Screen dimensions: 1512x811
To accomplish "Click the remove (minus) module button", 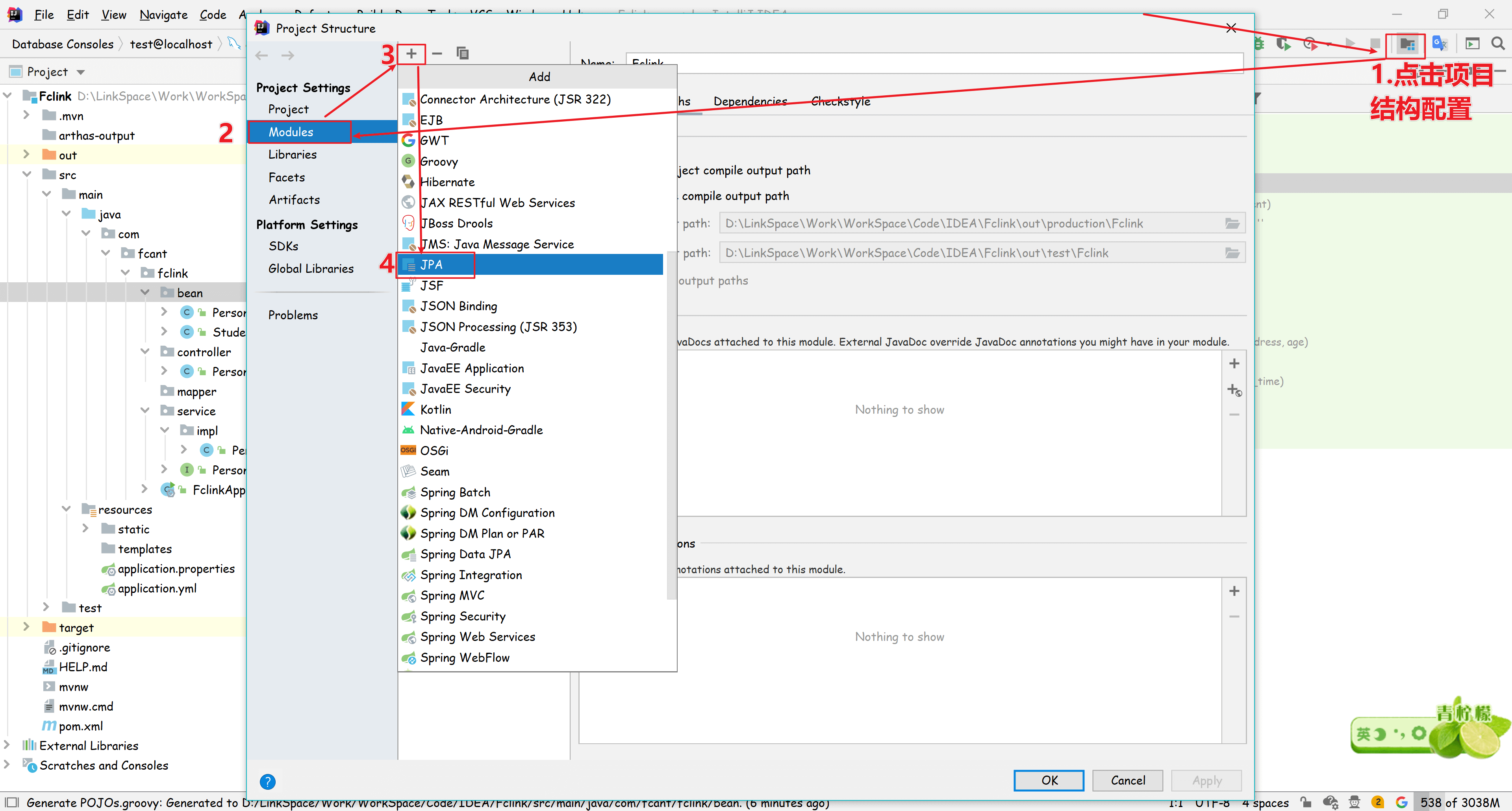I will [437, 54].
